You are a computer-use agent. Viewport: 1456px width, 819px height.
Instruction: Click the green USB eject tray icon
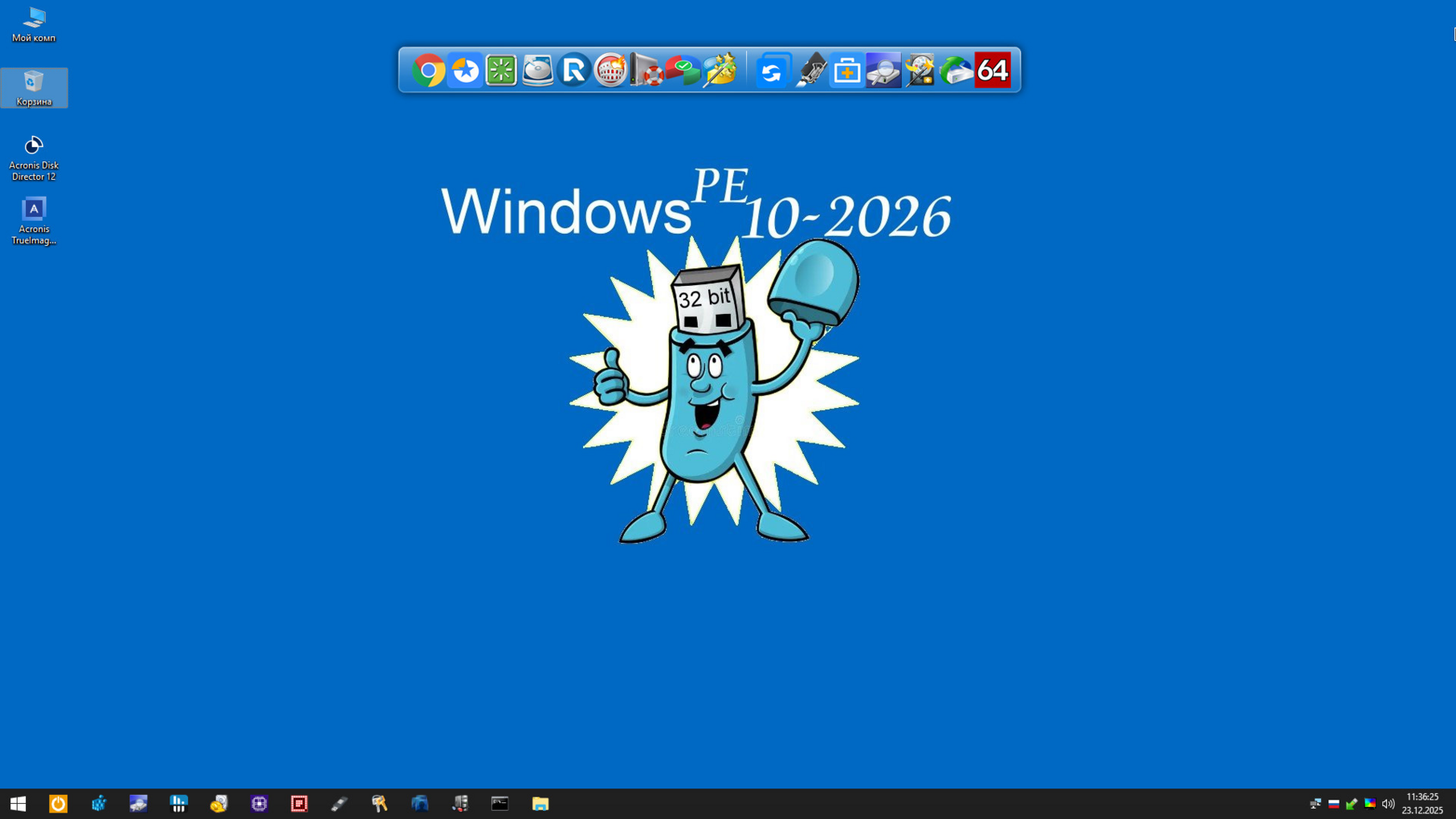click(x=1352, y=804)
